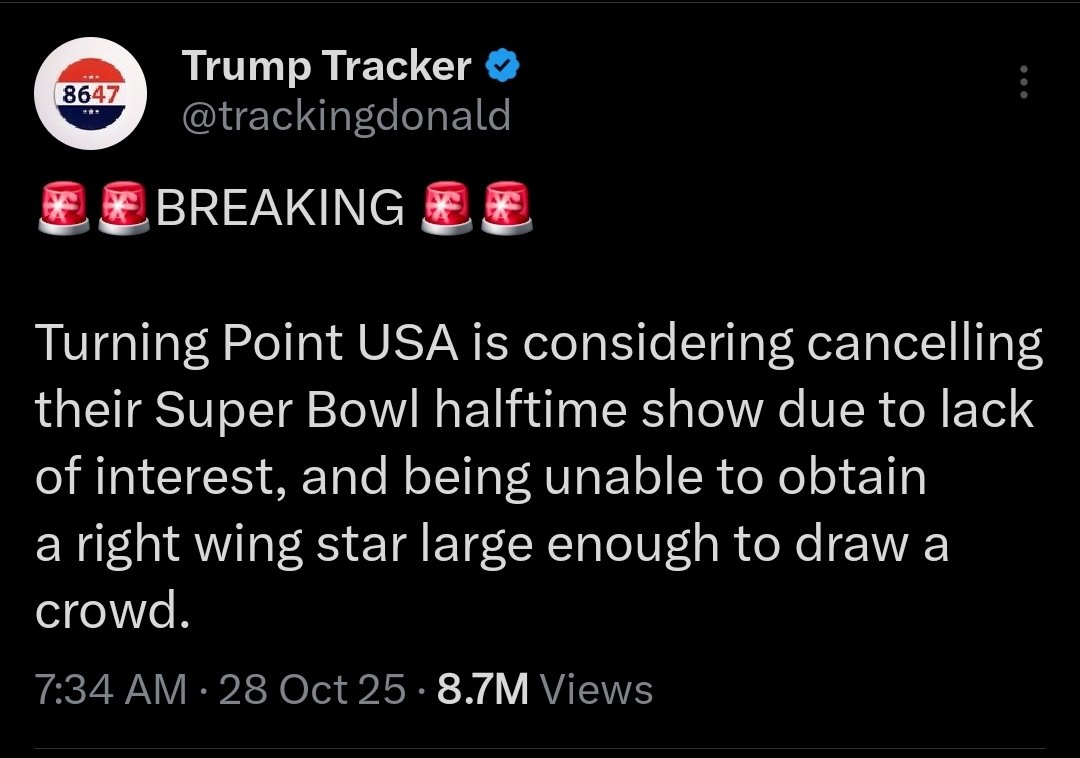Click the bold 8.7M view count
Image resolution: width=1080 pixels, height=758 pixels.
tap(483, 690)
